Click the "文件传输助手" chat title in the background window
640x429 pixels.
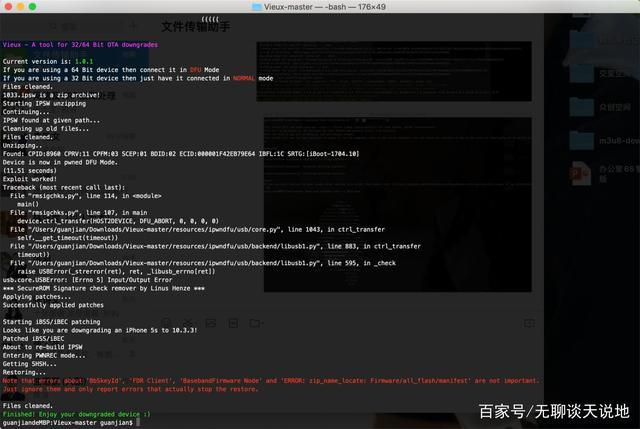point(196,27)
